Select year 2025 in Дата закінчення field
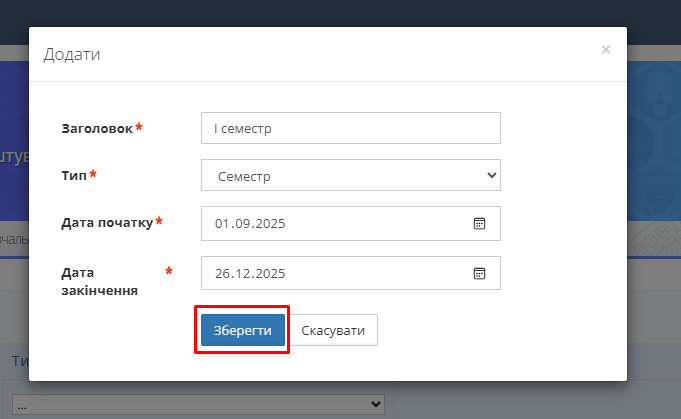 coord(269,273)
